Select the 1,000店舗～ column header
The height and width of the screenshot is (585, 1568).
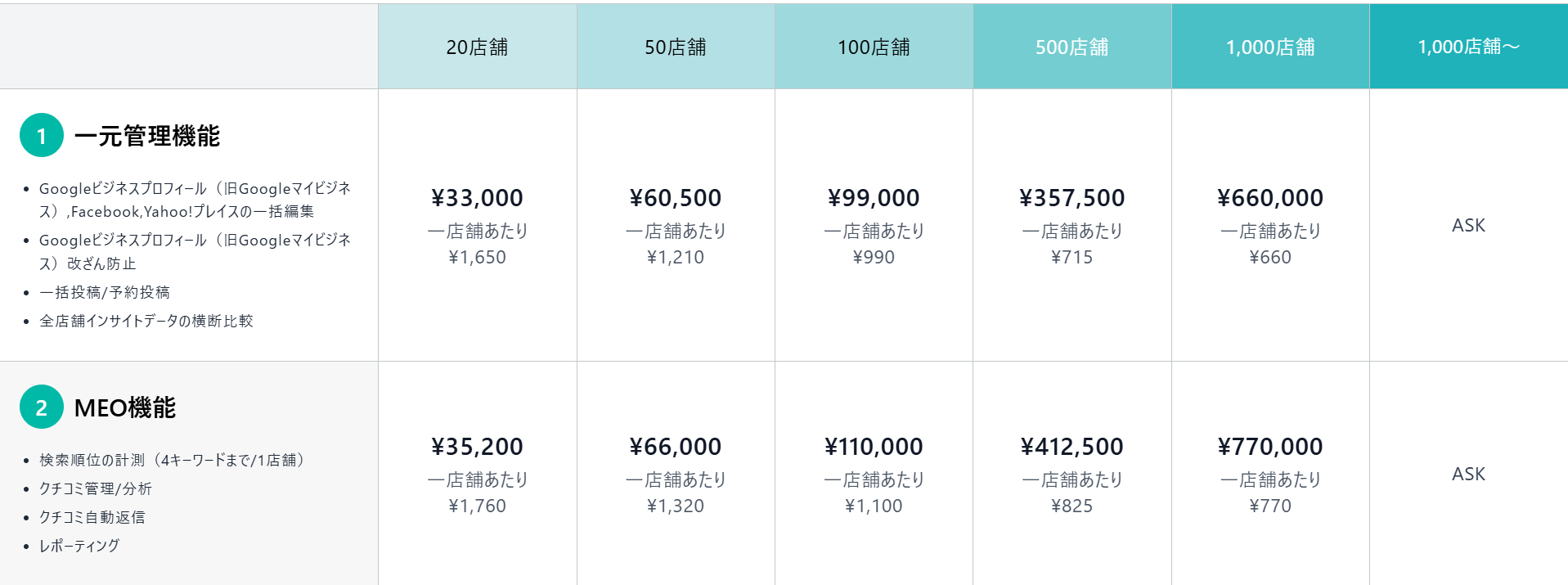click(x=1468, y=47)
